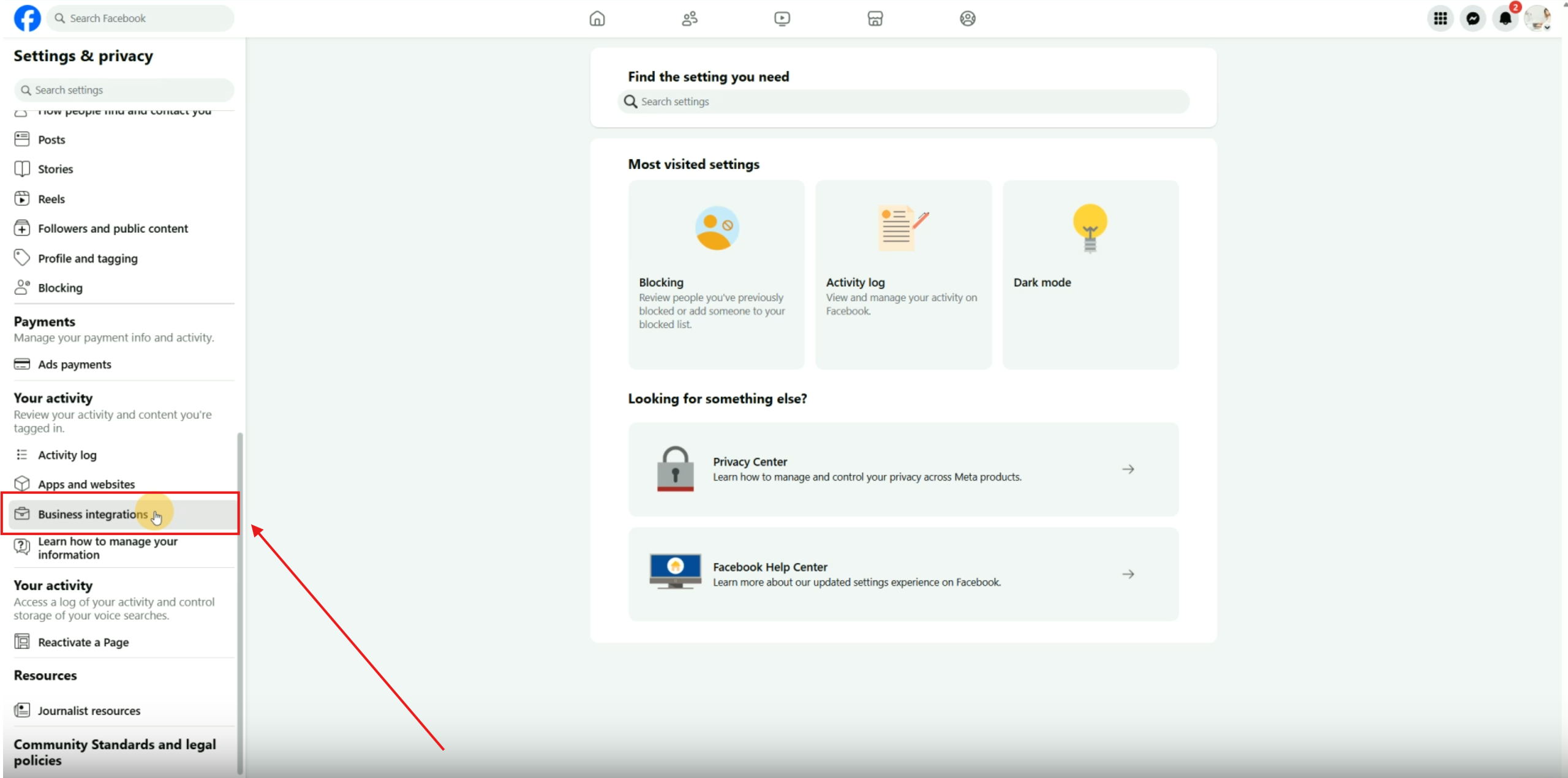The width and height of the screenshot is (1568, 778).
Task: Open the account profile picture menu
Action: tap(1538, 18)
